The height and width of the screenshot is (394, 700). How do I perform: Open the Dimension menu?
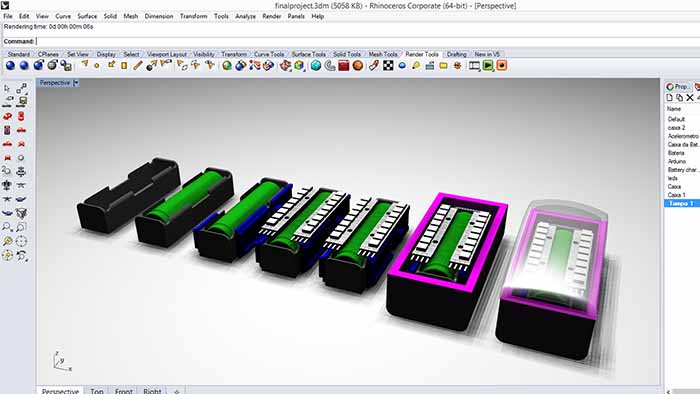click(158, 16)
